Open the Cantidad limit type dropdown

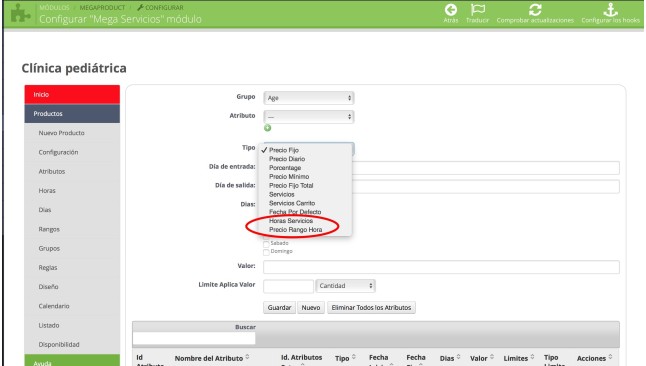click(x=345, y=286)
